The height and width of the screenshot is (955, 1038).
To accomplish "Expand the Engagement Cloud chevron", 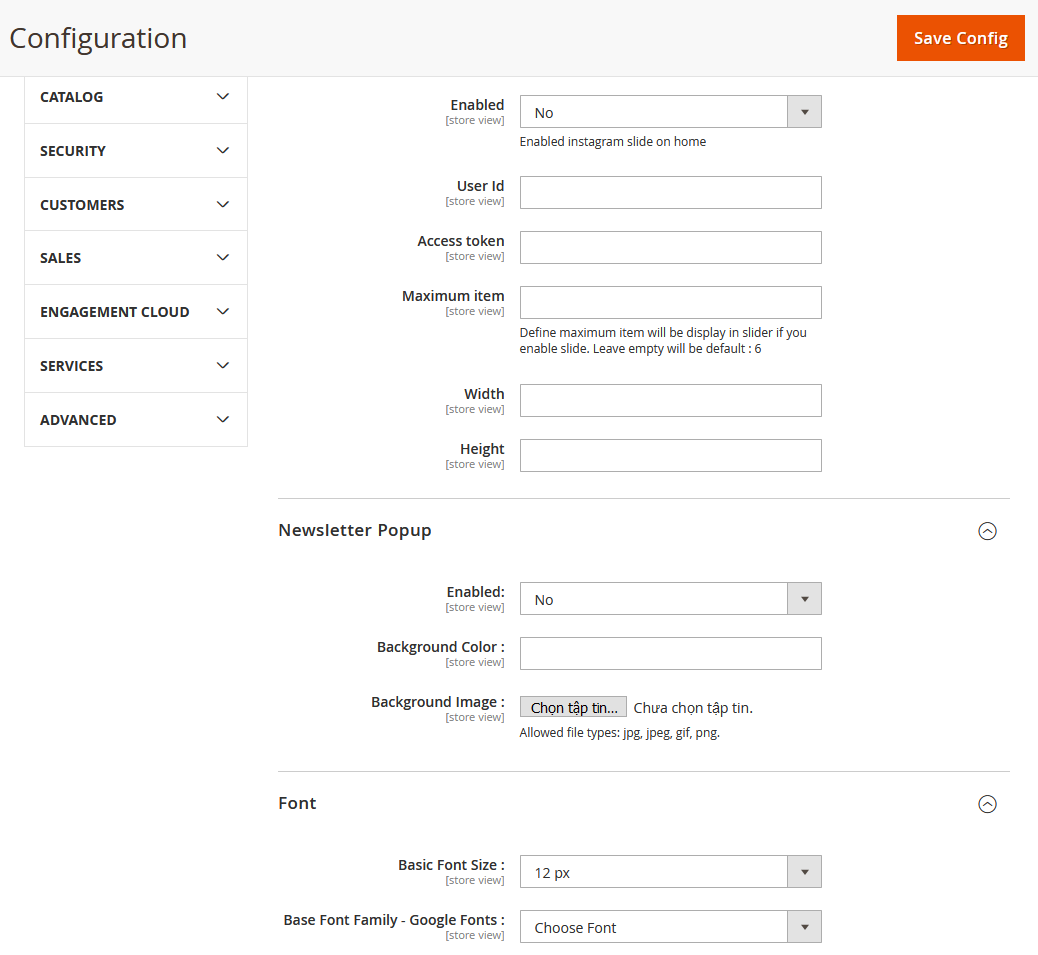I will (223, 312).
